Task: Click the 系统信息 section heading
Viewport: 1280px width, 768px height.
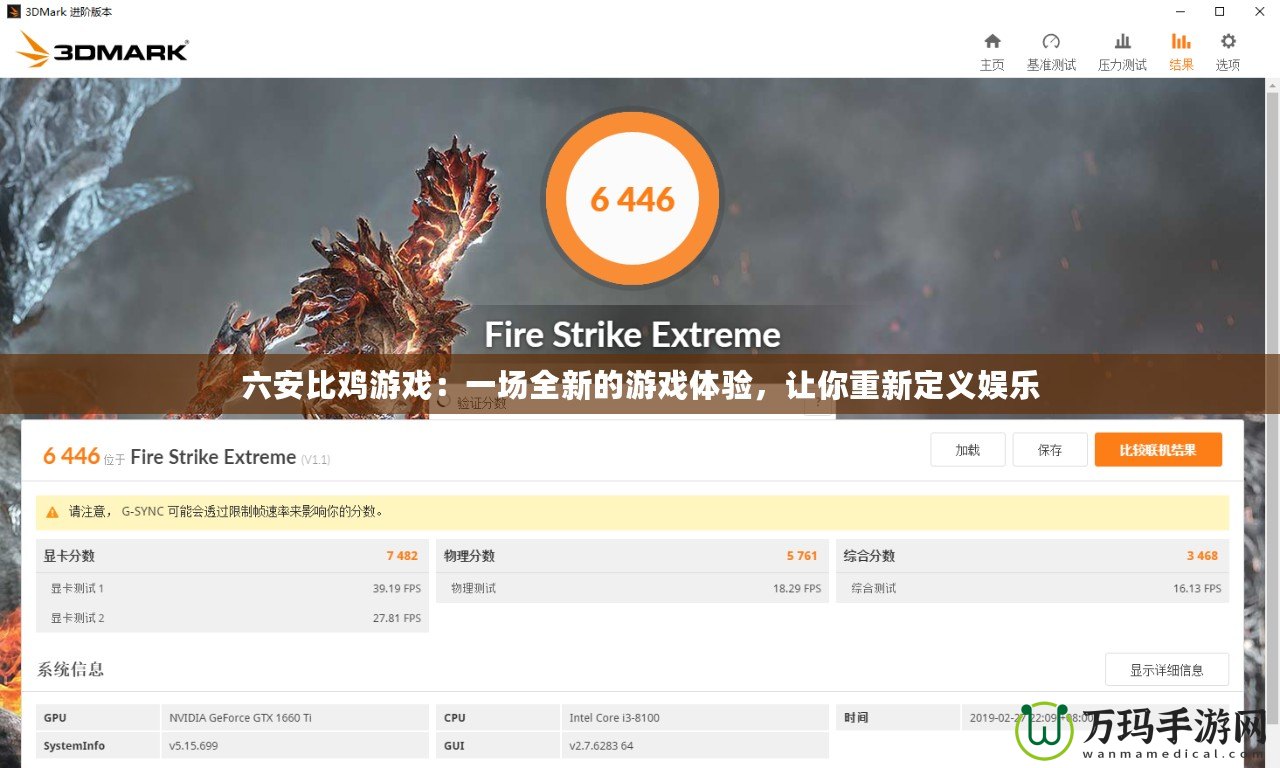Action: 71,669
